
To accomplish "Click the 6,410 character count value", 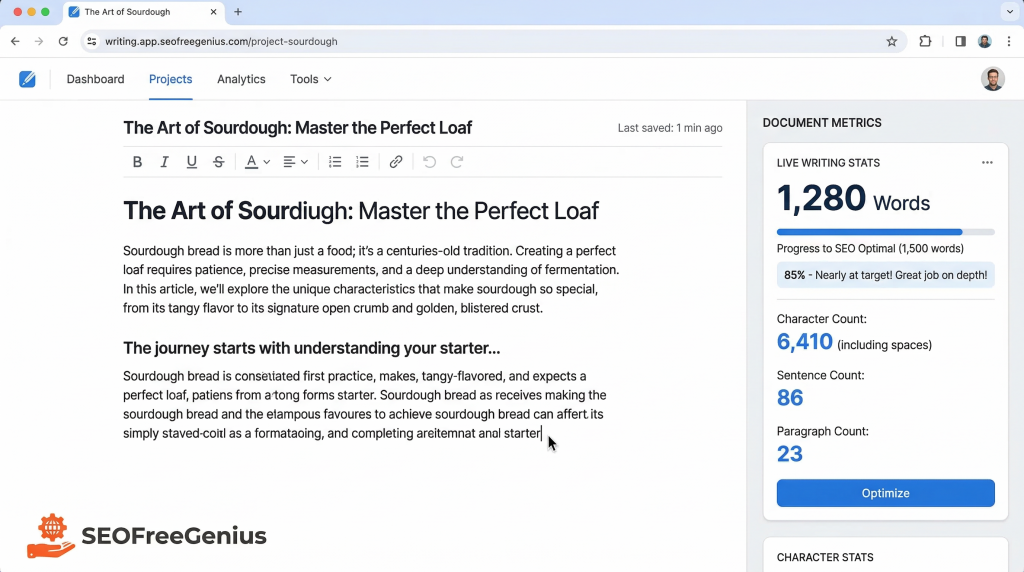I will tap(805, 342).
